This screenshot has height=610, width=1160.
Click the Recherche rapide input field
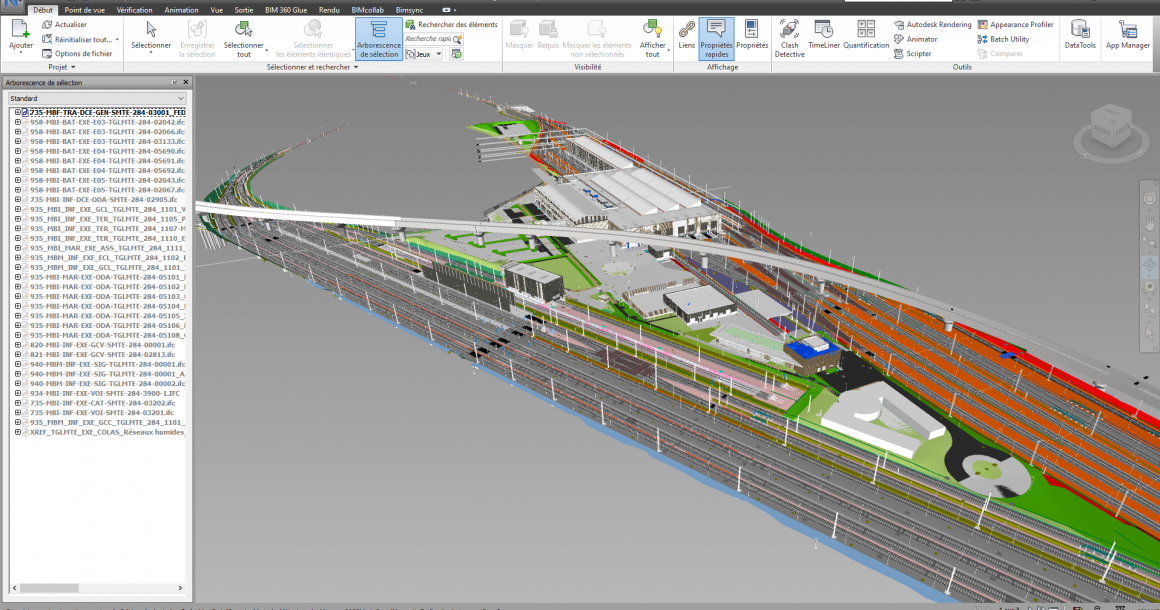pos(428,39)
